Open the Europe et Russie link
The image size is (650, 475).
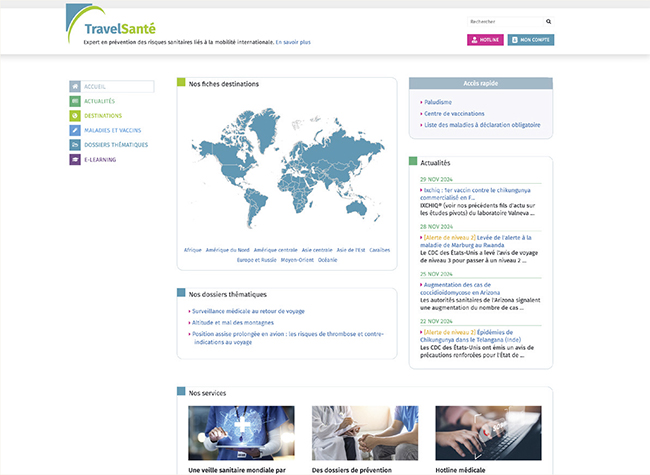coord(257,260)
